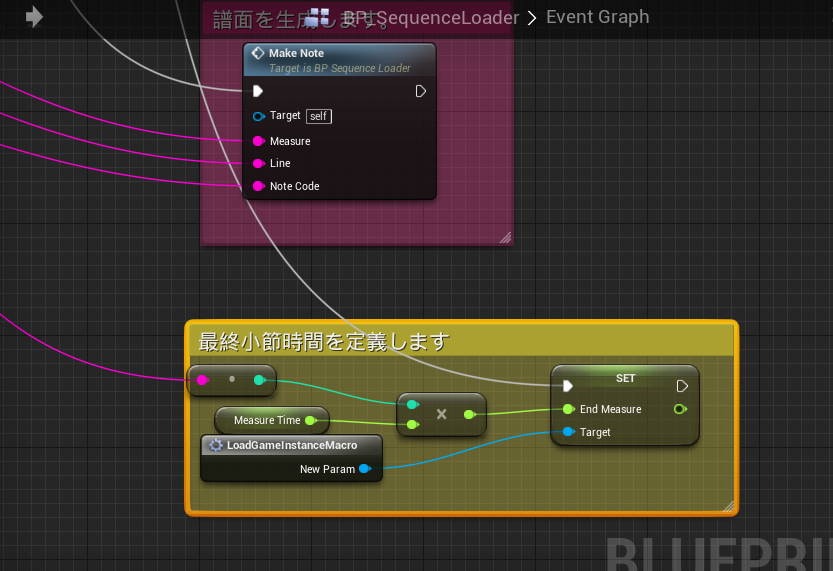The width and height of the screenshot is (833, 571).
Task: Click the yellow comment resize handle
Action: tap(729, 506)
